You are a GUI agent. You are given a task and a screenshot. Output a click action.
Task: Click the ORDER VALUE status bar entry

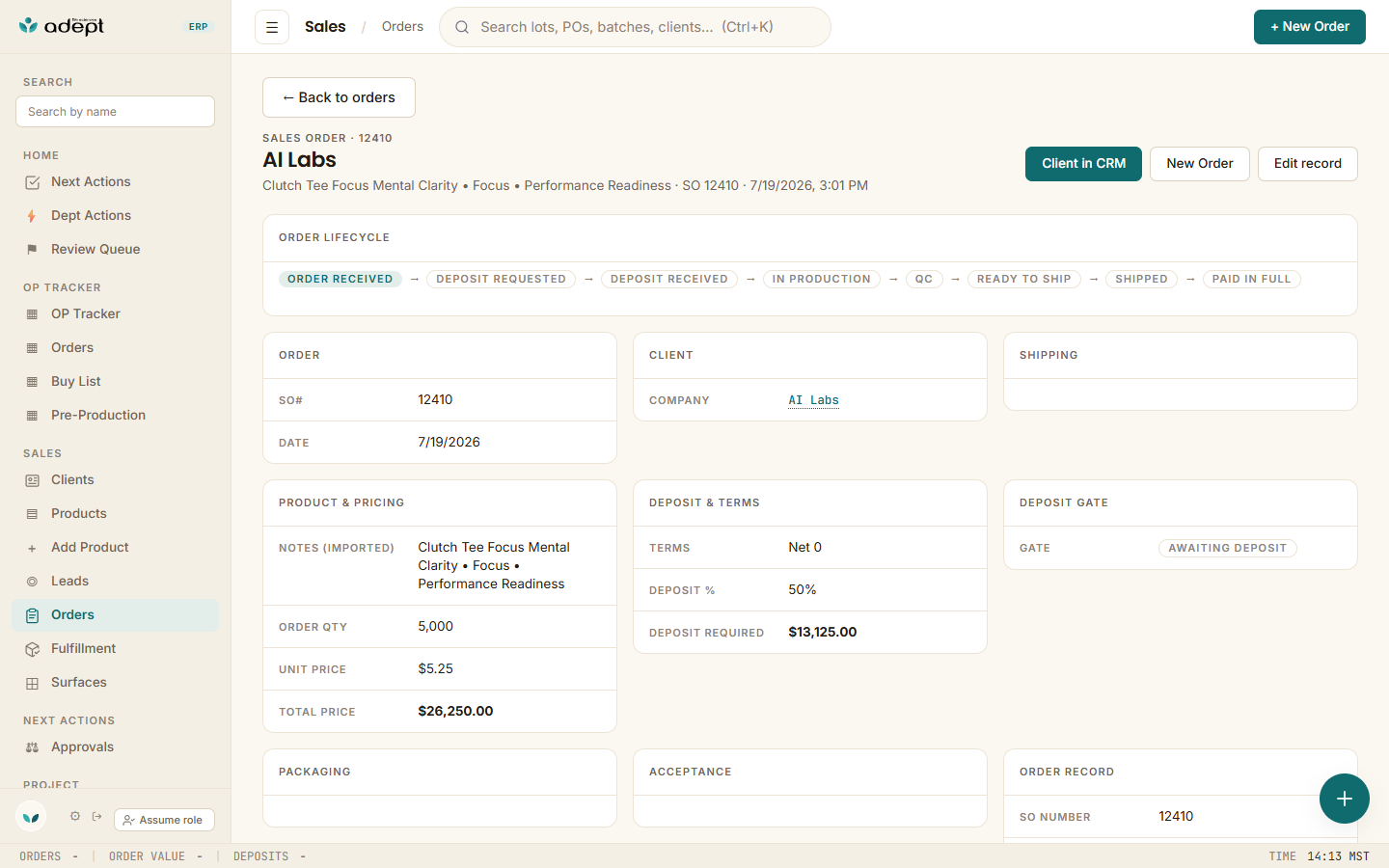coord(155,856)
